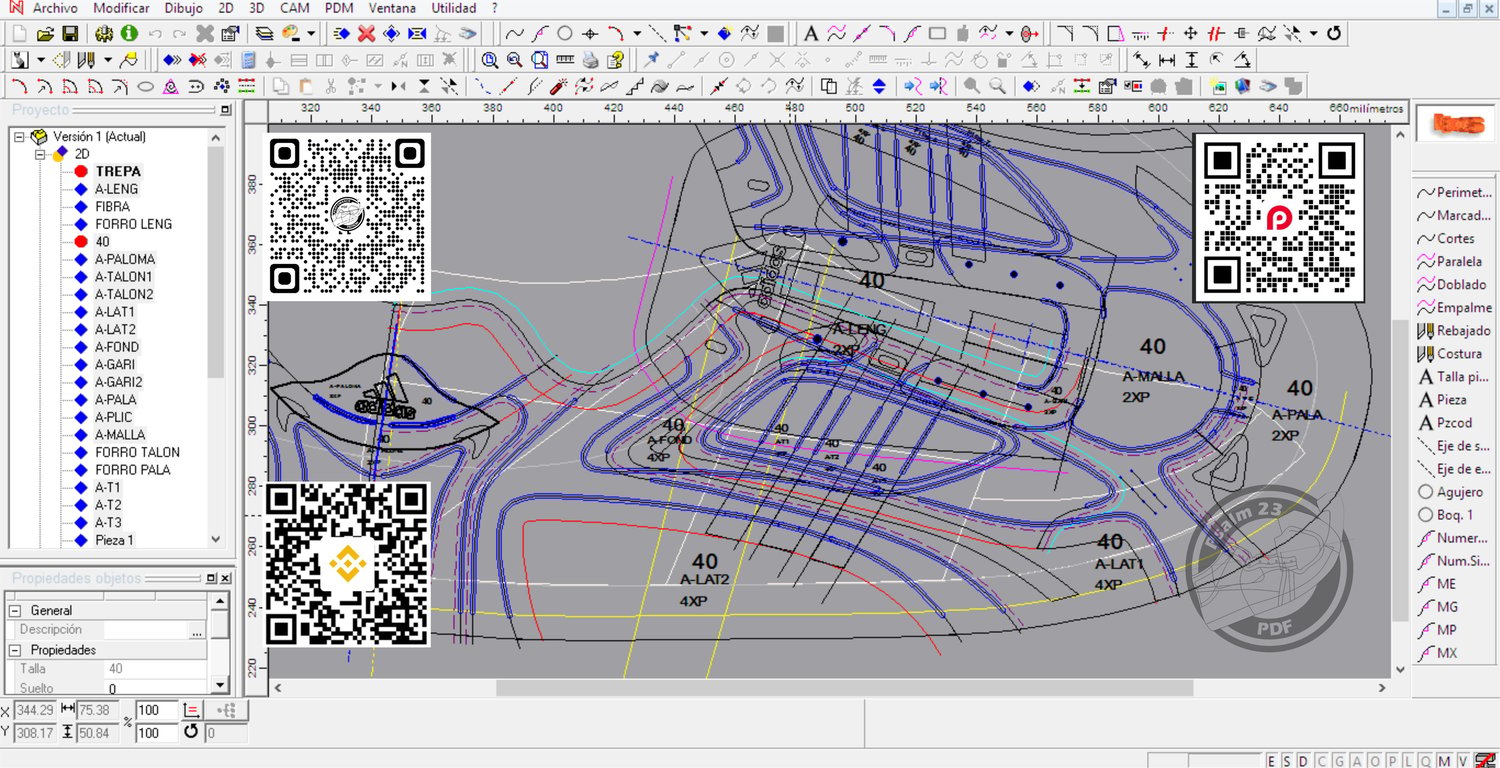The height and width of the screenshot is (768, 1500).
Task: Click the help clipboard question mark icon
Action: pyautogui.click(x=616, y=60)
